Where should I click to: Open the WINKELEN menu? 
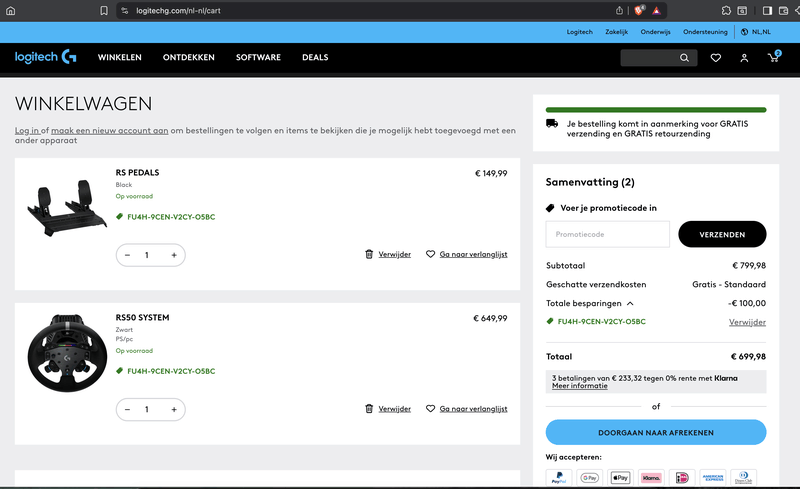point(119,57)
